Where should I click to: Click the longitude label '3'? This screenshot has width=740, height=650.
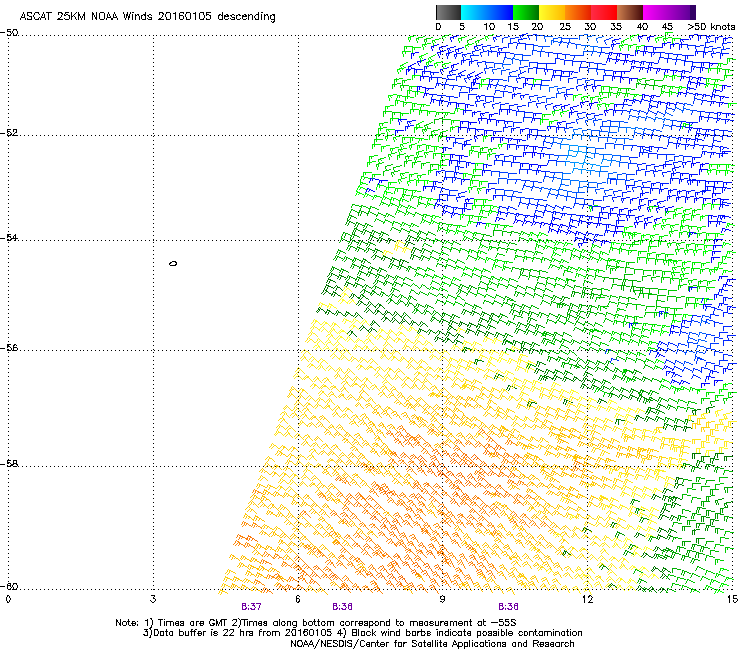pos(153,599)
